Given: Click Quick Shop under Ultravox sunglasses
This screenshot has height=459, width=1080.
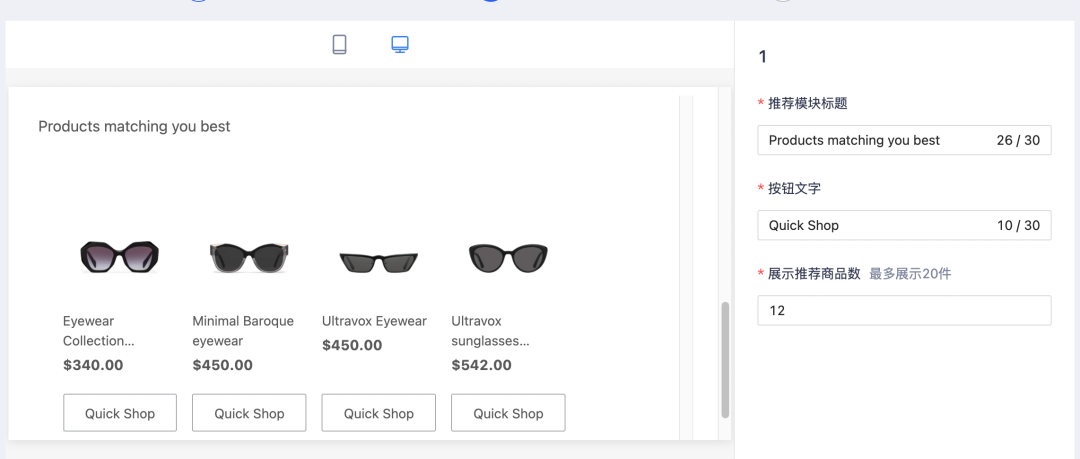Looking at the screenshot, I should point(508,413).
